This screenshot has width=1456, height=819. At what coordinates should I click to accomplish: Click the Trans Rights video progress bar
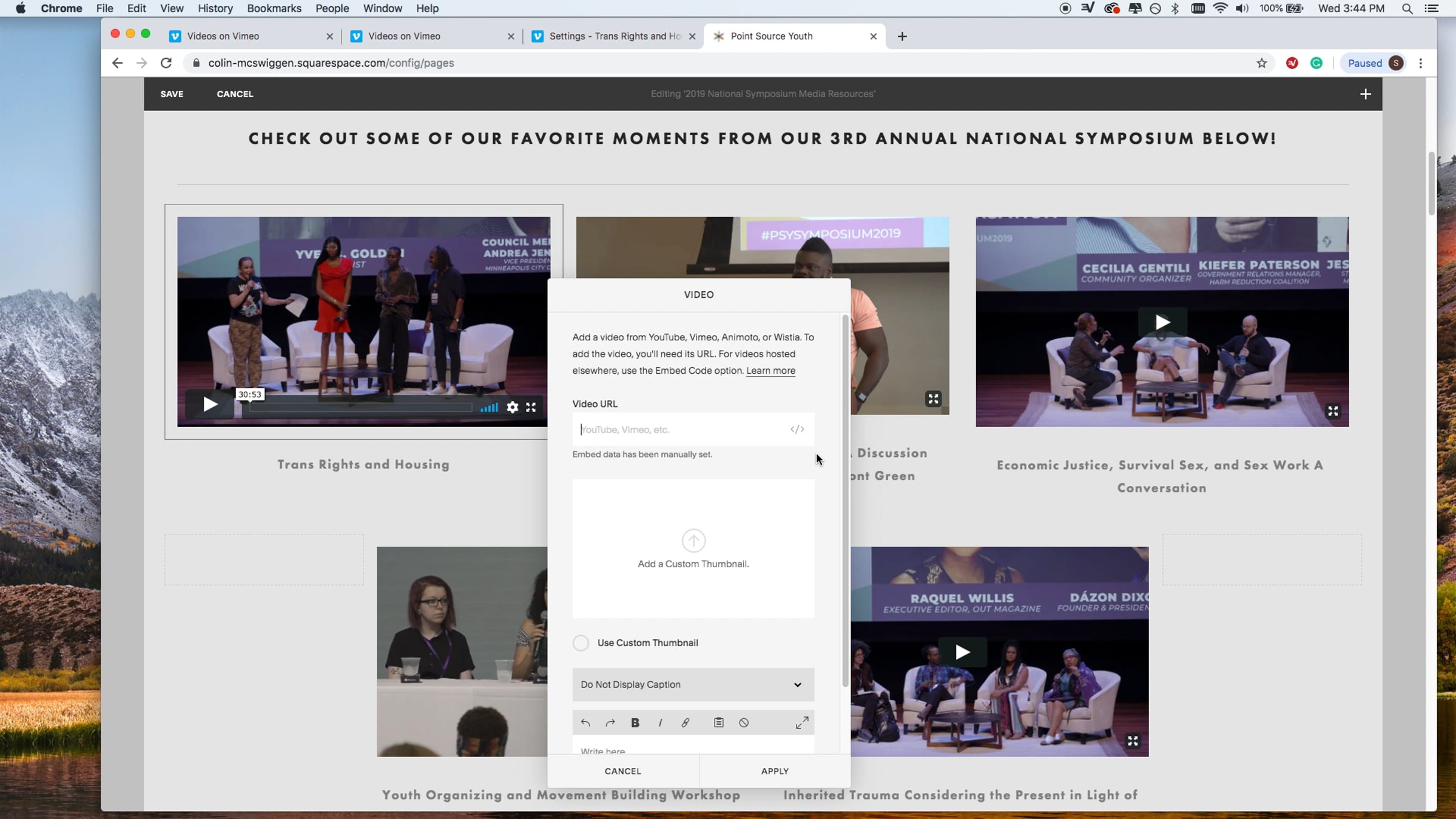click(x=360, y=407)
